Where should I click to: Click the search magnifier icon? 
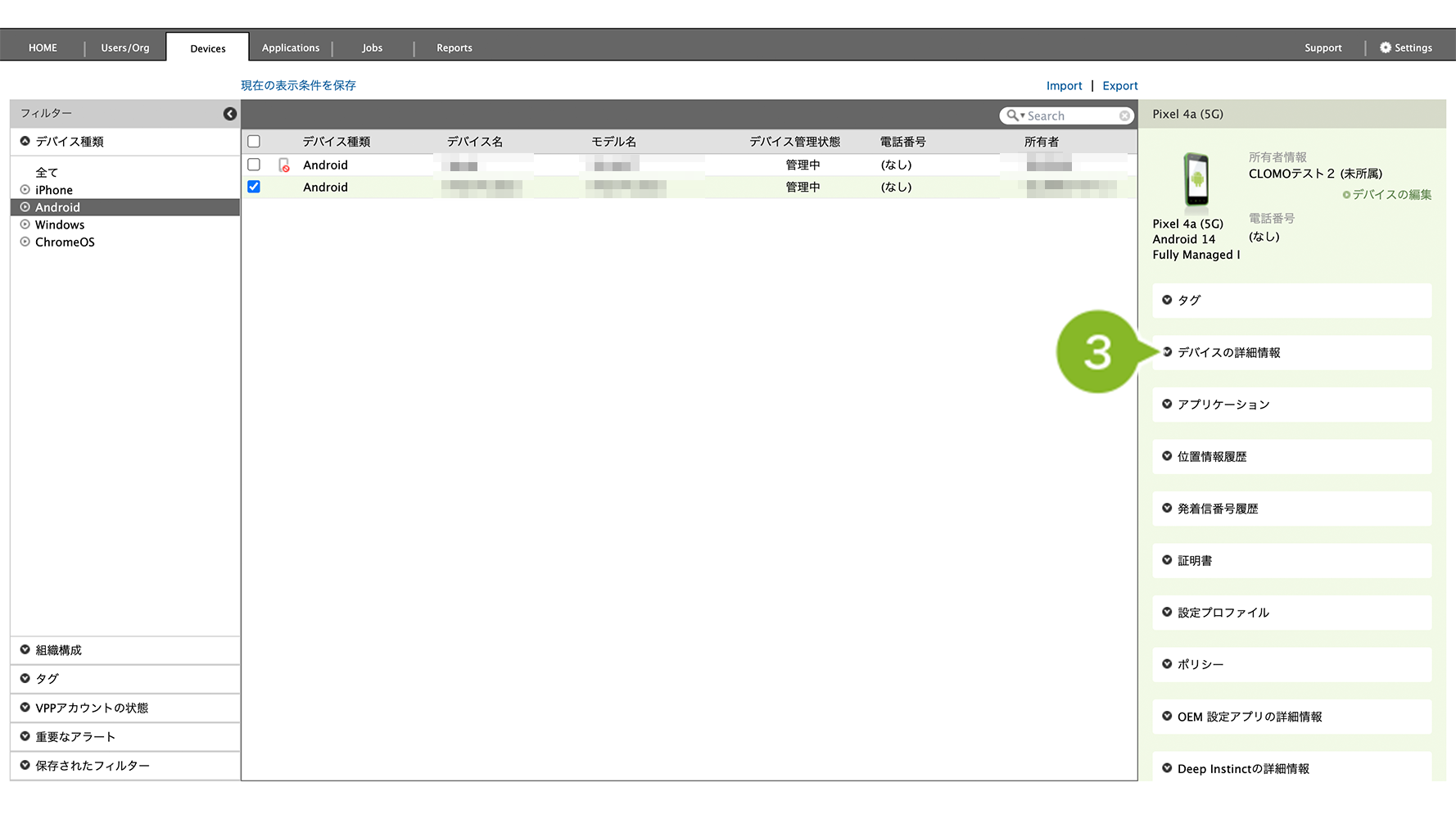click(x=1013, y=115)
